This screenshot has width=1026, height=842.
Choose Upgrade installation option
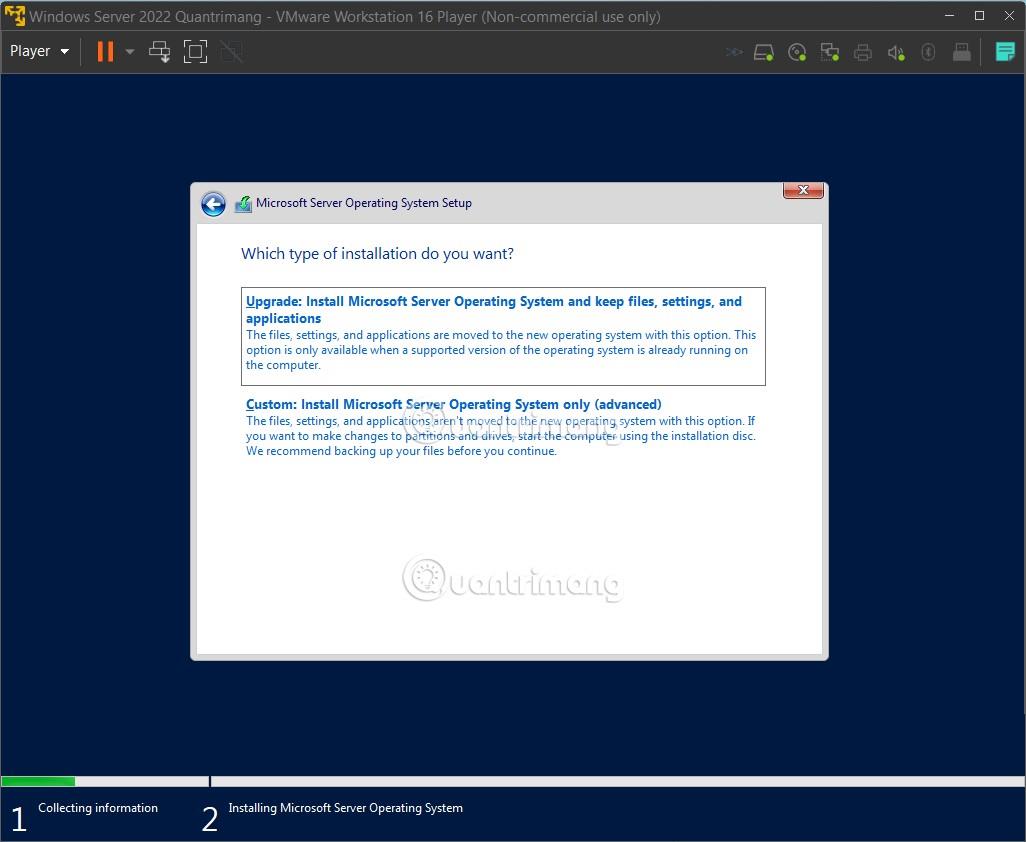(503, 336)
